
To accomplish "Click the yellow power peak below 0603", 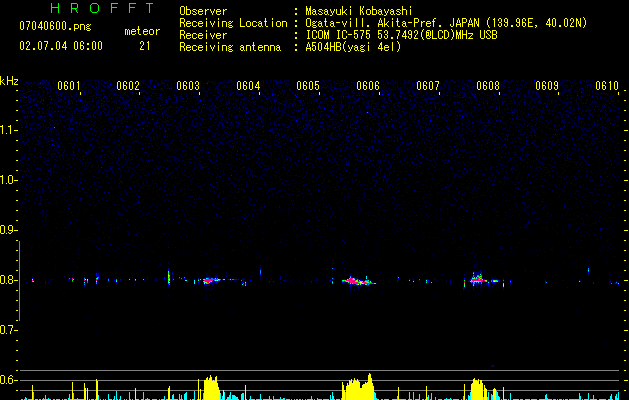I will (x=211, y=387).
